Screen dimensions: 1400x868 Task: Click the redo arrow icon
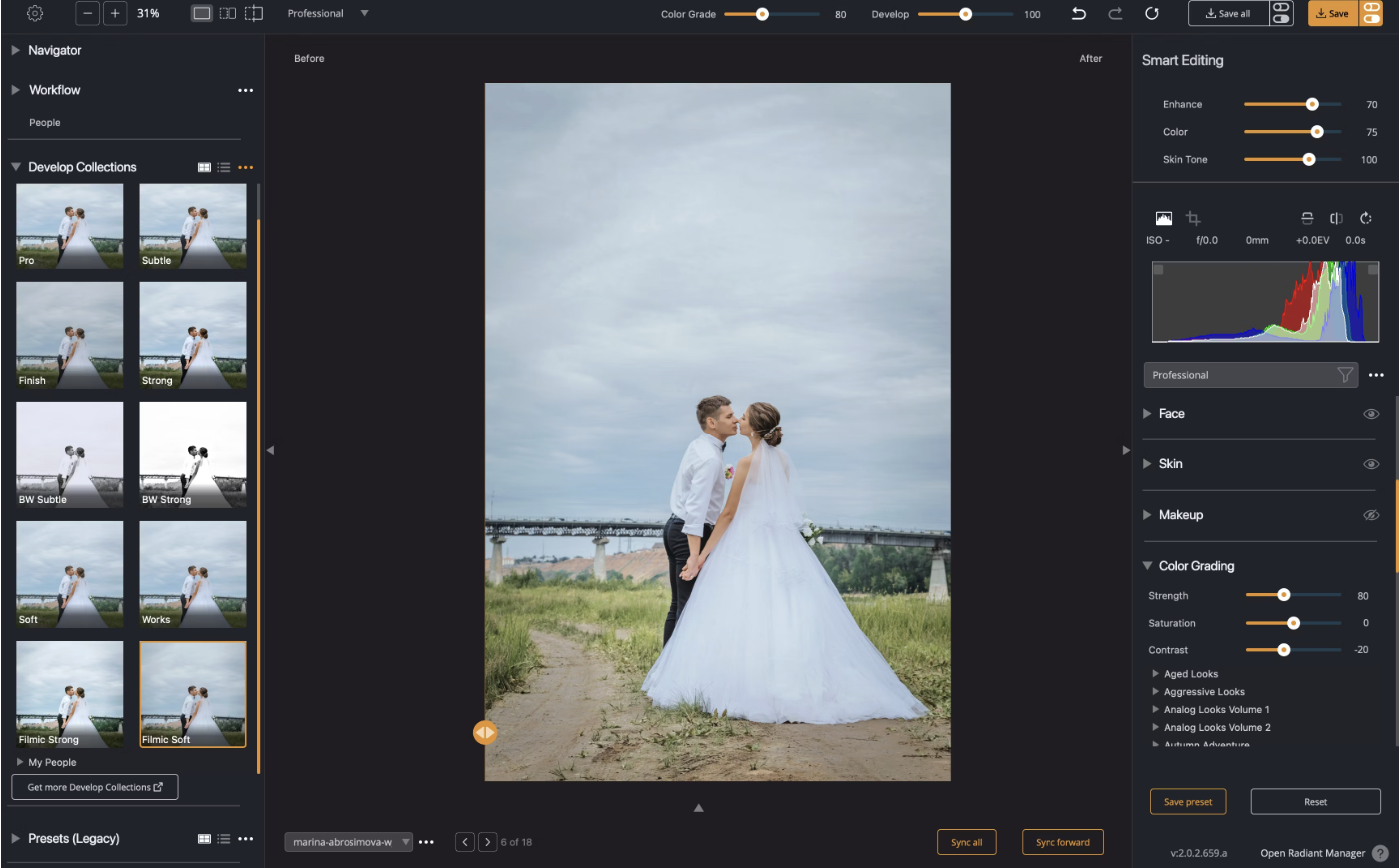coord(1115,13)
